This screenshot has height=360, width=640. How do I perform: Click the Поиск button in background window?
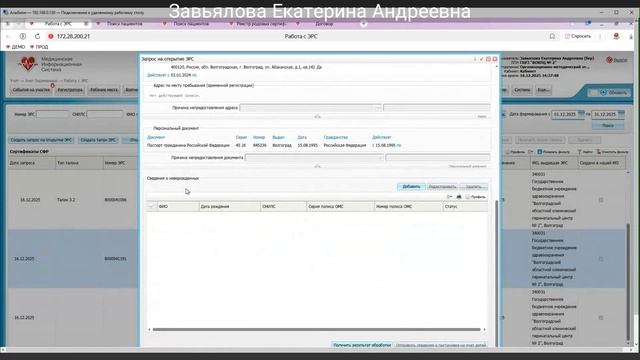tap(608, 126)
